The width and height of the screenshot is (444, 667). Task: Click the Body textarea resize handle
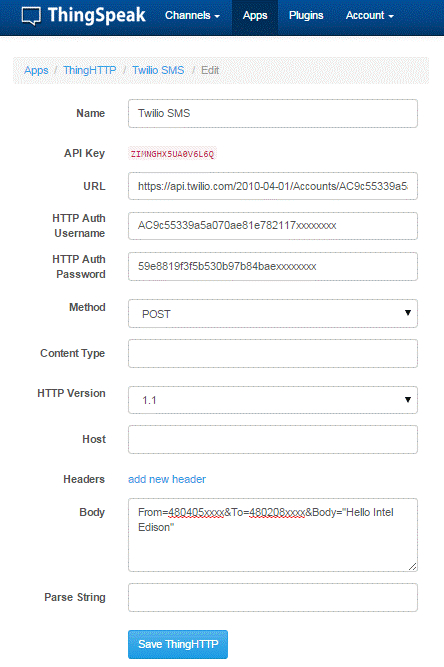click(x=413, y=566)
